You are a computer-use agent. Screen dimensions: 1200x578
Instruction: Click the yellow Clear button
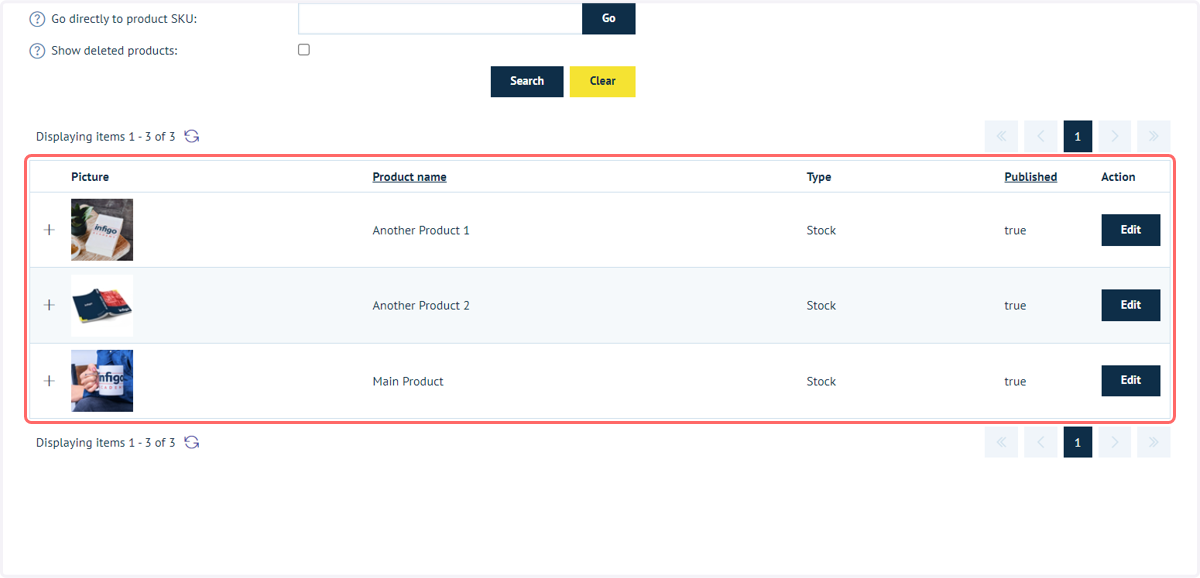(x=602, y=81)
